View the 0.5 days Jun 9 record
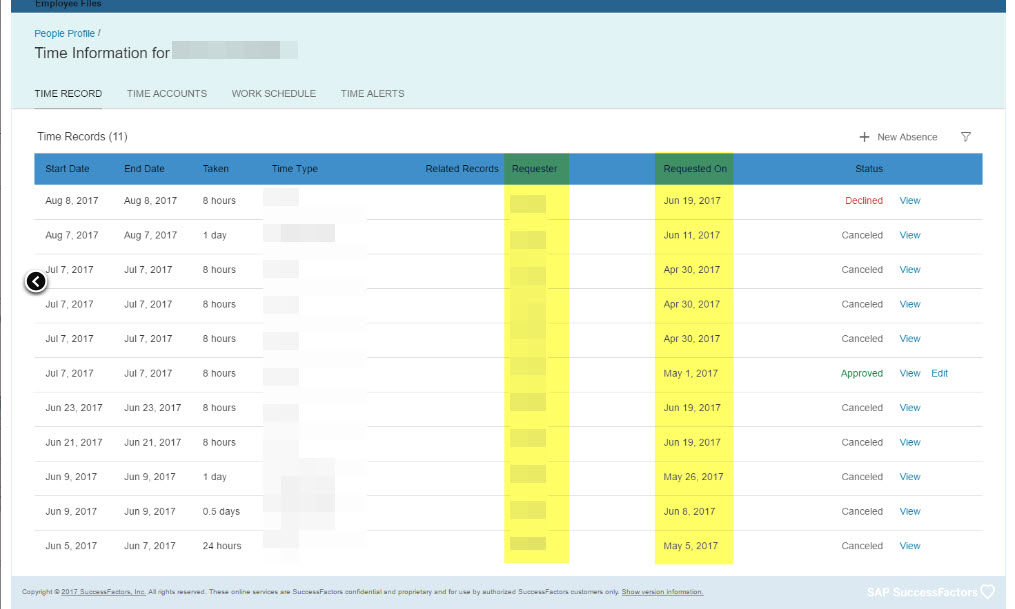 point(909,511)
